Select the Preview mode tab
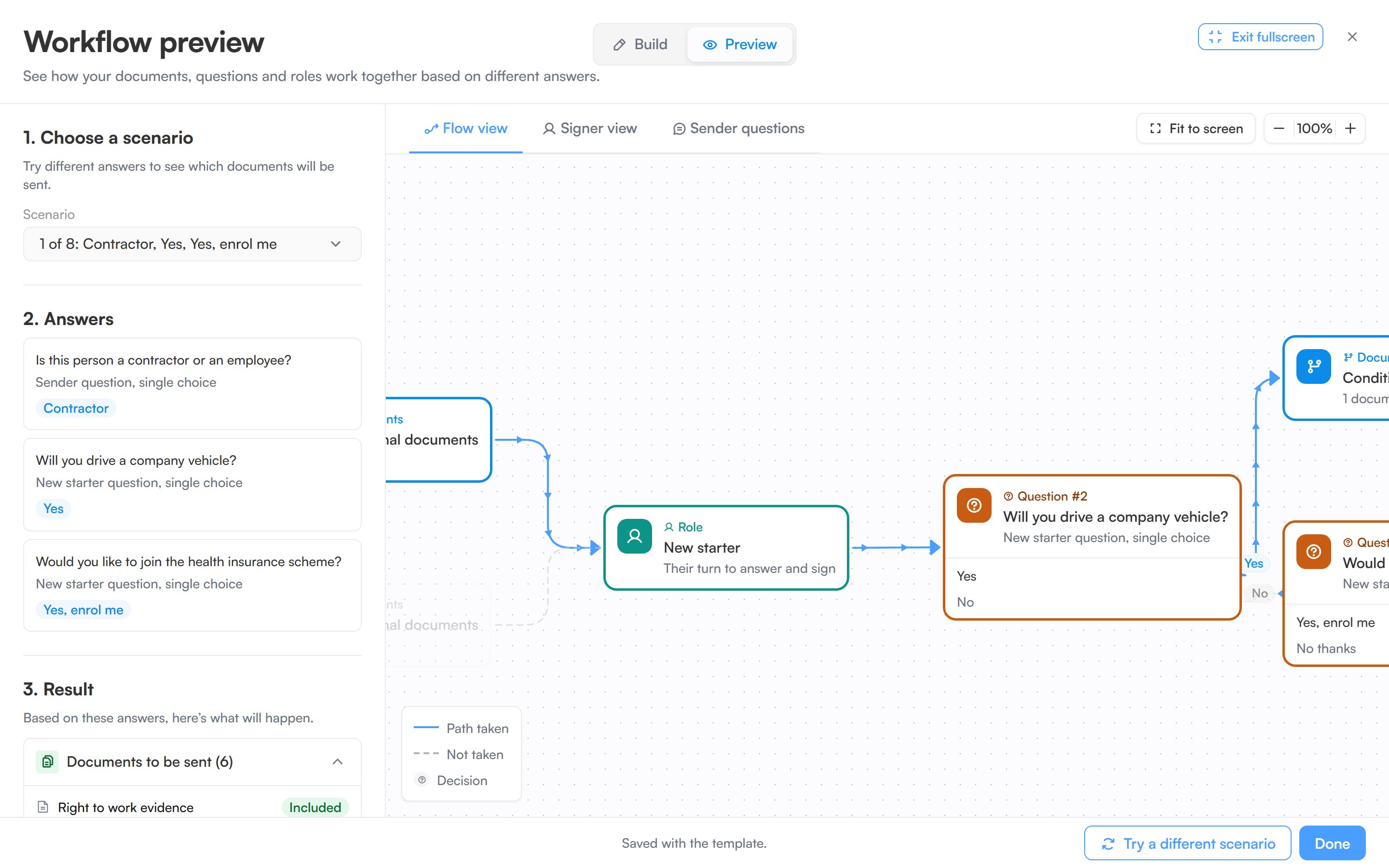1389x868 pixels. click(x=739, y=44)
